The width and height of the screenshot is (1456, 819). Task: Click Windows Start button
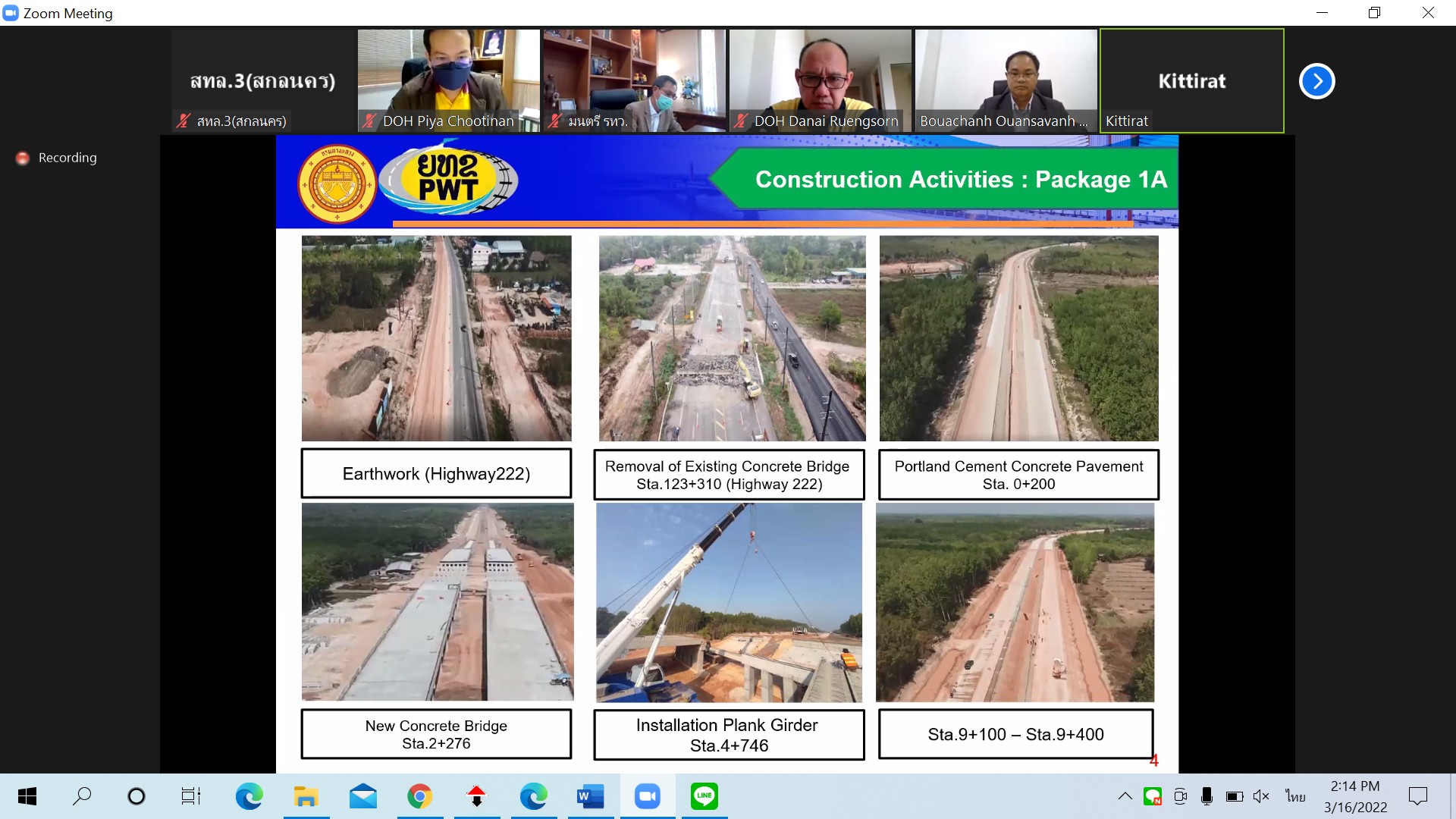point(27,796)
